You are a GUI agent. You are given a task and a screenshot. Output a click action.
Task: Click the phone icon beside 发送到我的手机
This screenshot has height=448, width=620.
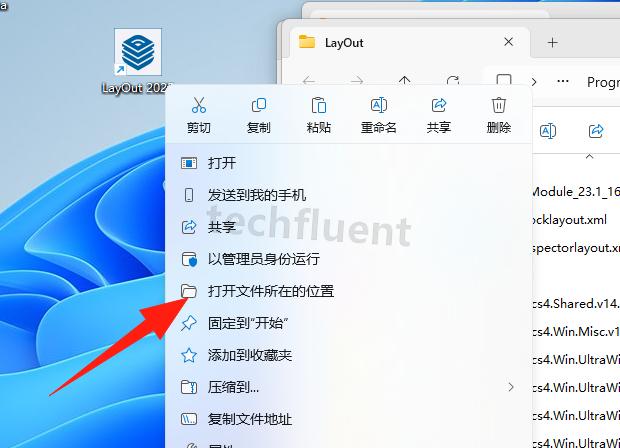(x=189, y=195)
